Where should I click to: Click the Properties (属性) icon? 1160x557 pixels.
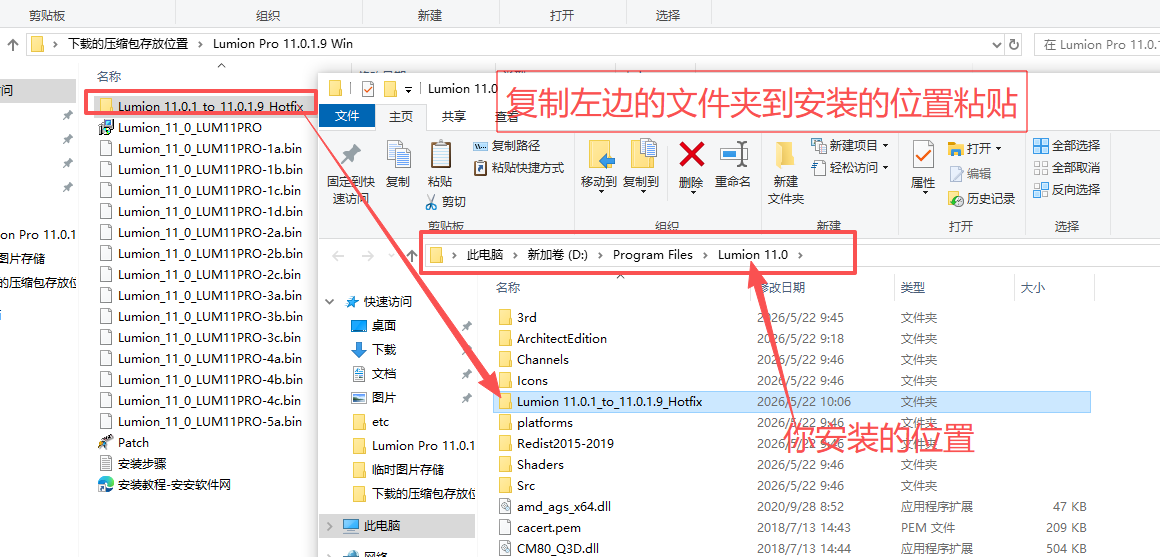point(923,155)
